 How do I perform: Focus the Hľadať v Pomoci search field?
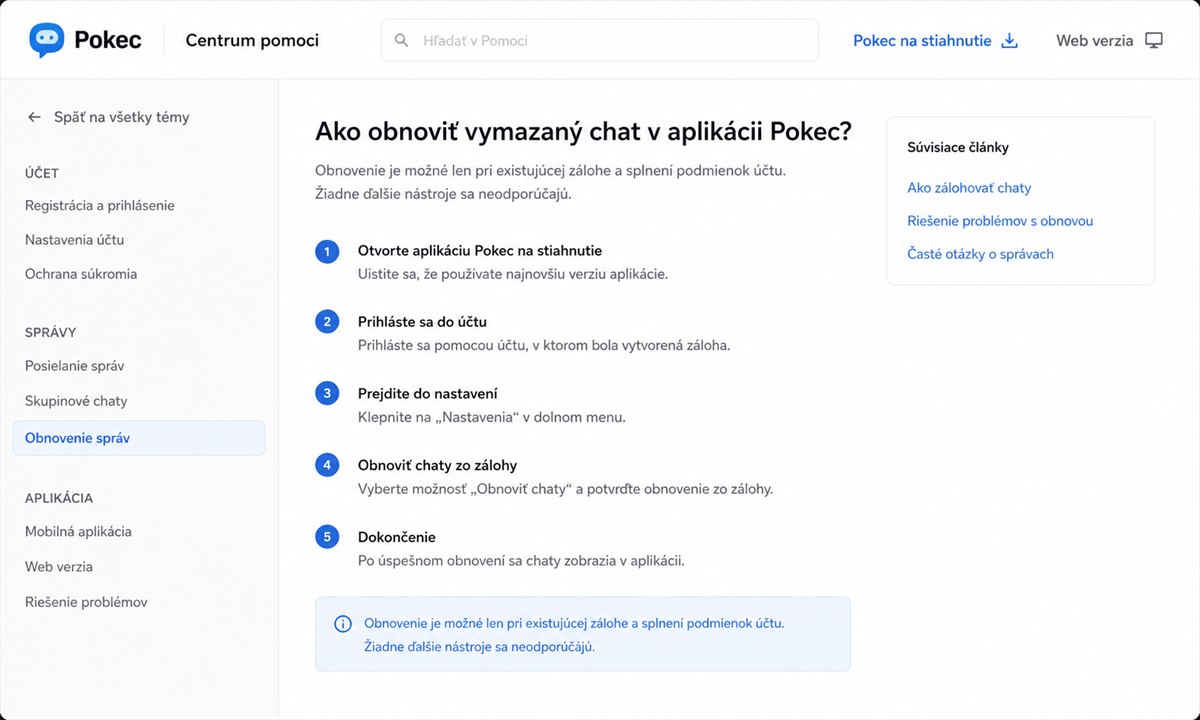click(599, 41)
